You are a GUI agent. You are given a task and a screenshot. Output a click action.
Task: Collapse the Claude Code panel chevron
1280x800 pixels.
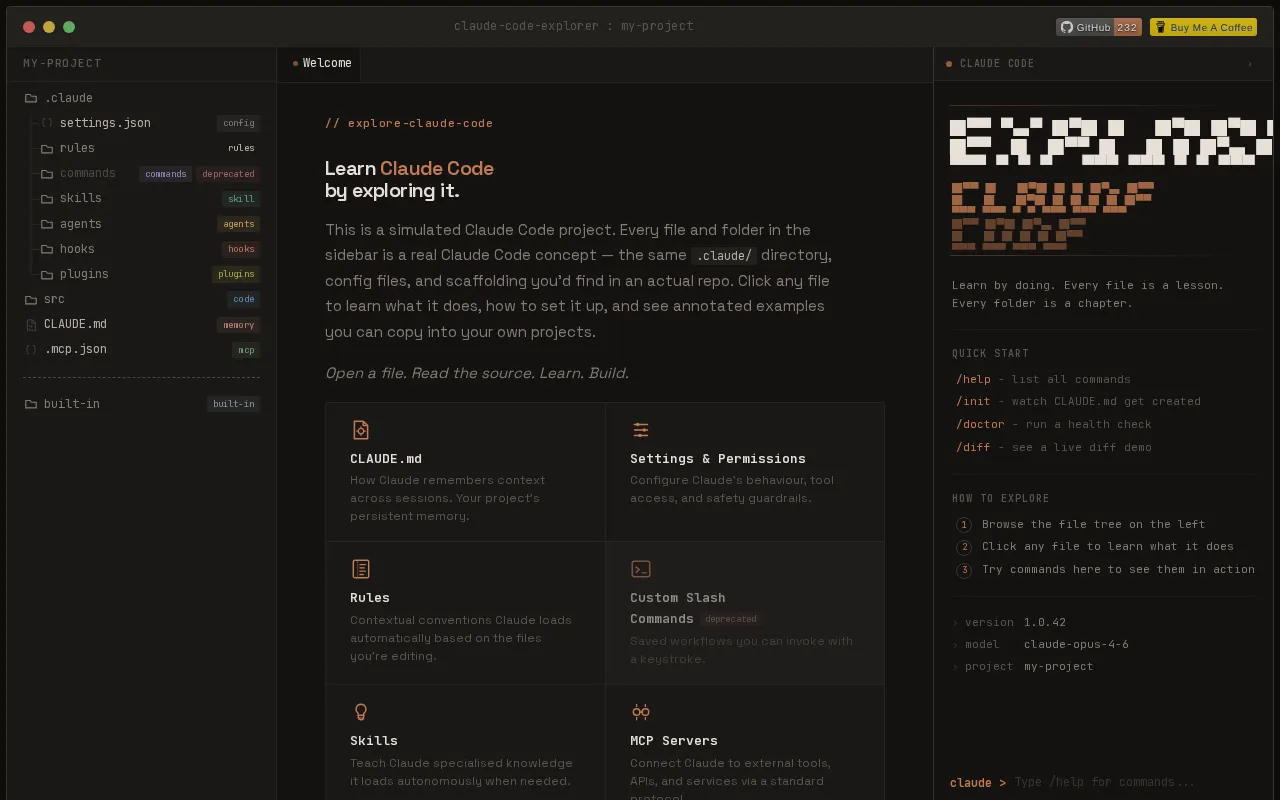pos(1250,64)
